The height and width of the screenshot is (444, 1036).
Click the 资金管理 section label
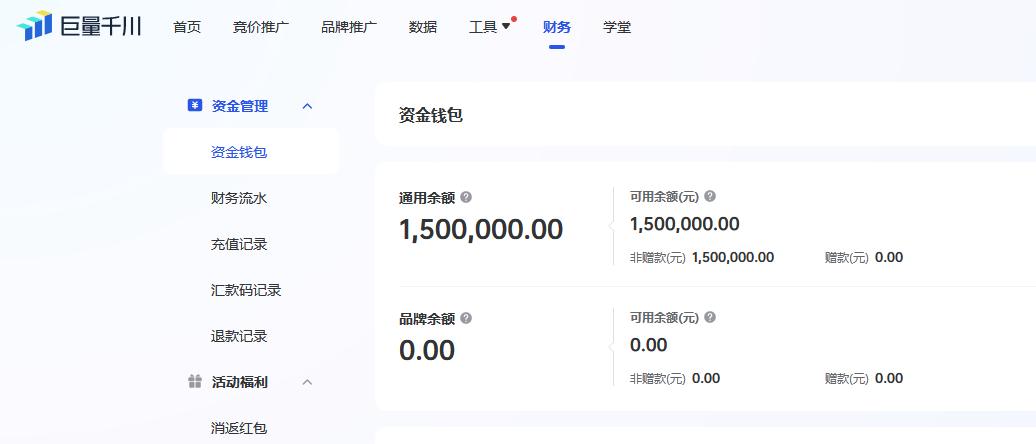(239, 106)
